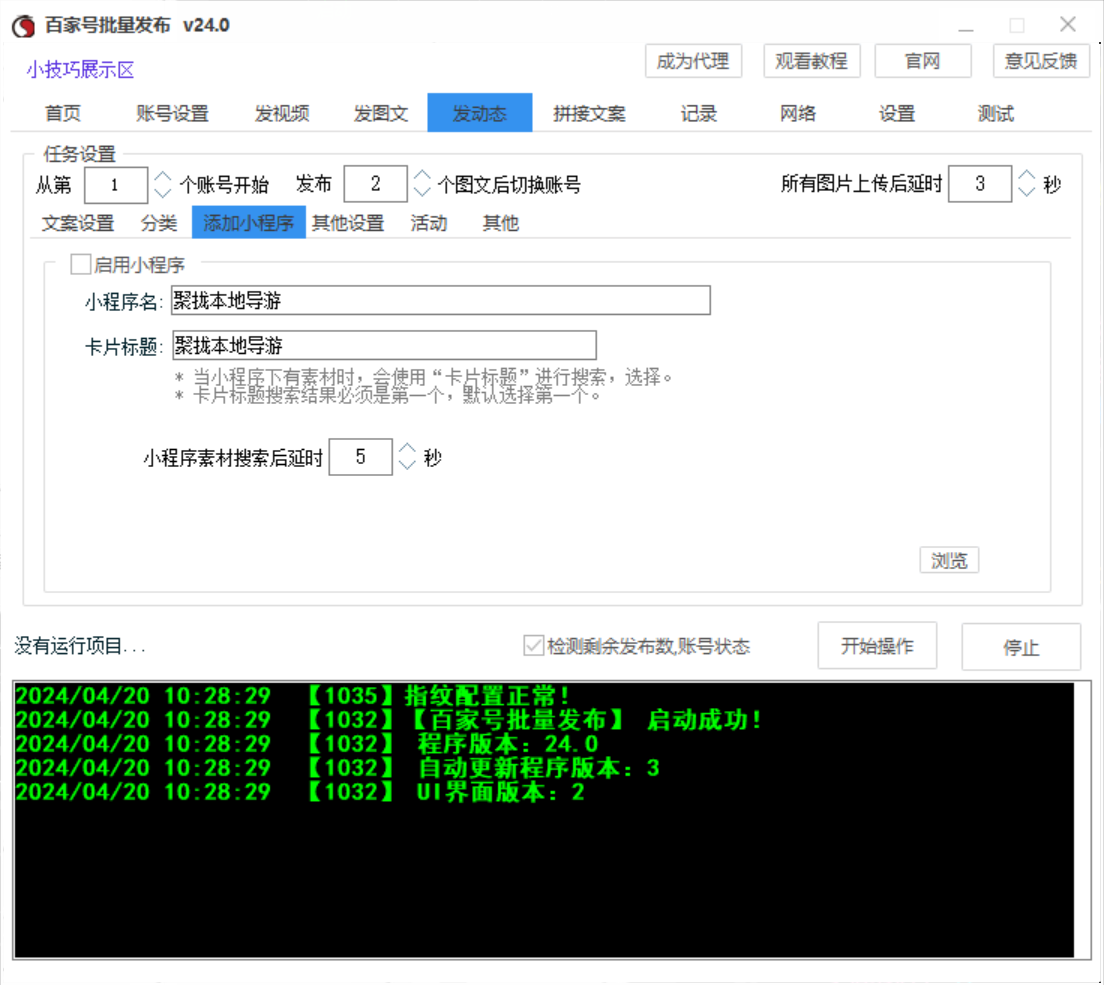This screenshot has width=1104, height=985.
Task: Decrease the 小程序素材搜索后延时 seconds
Action: (407, 465)
